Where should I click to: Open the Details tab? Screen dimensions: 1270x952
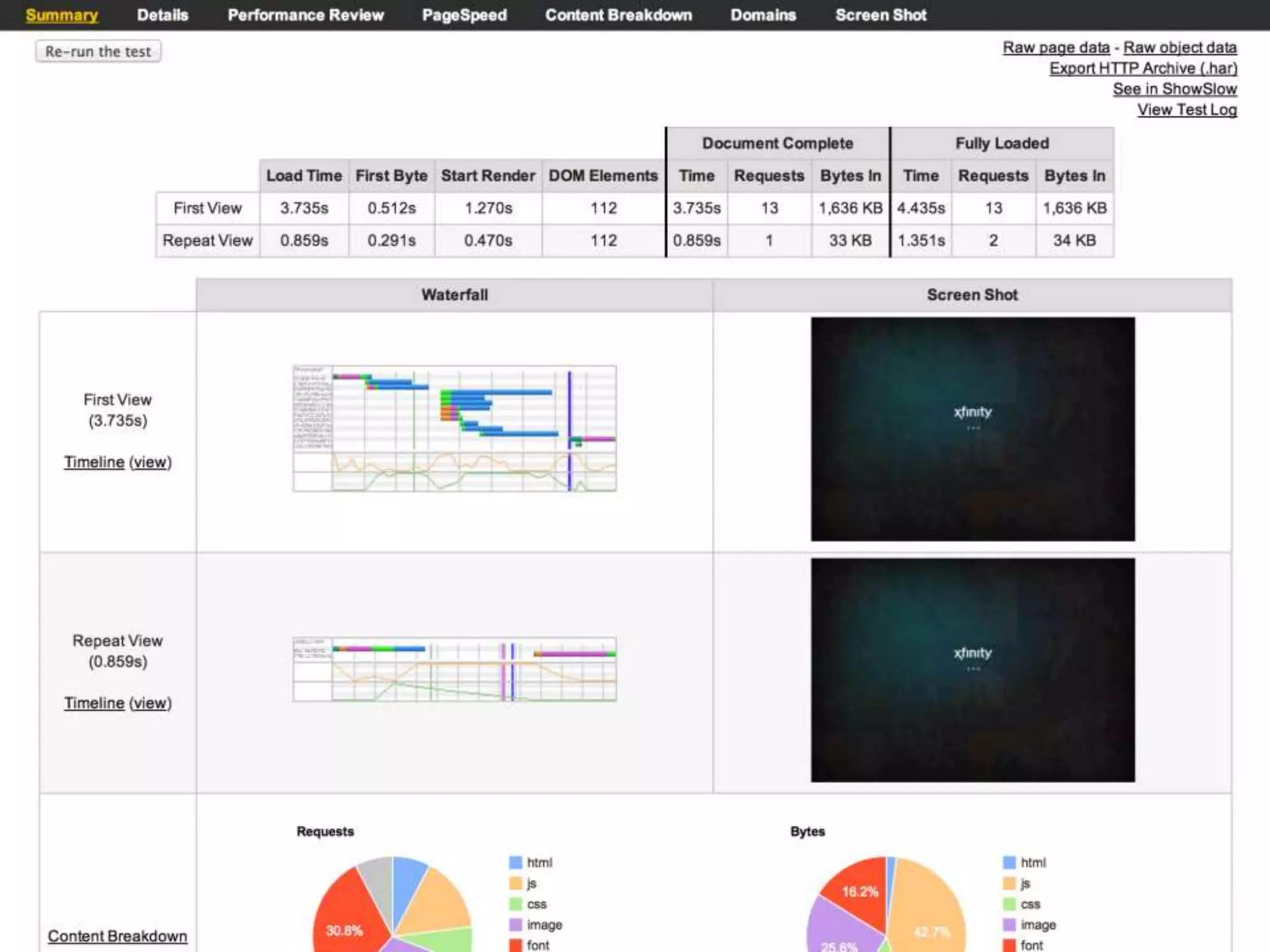[x=162, y=15]
